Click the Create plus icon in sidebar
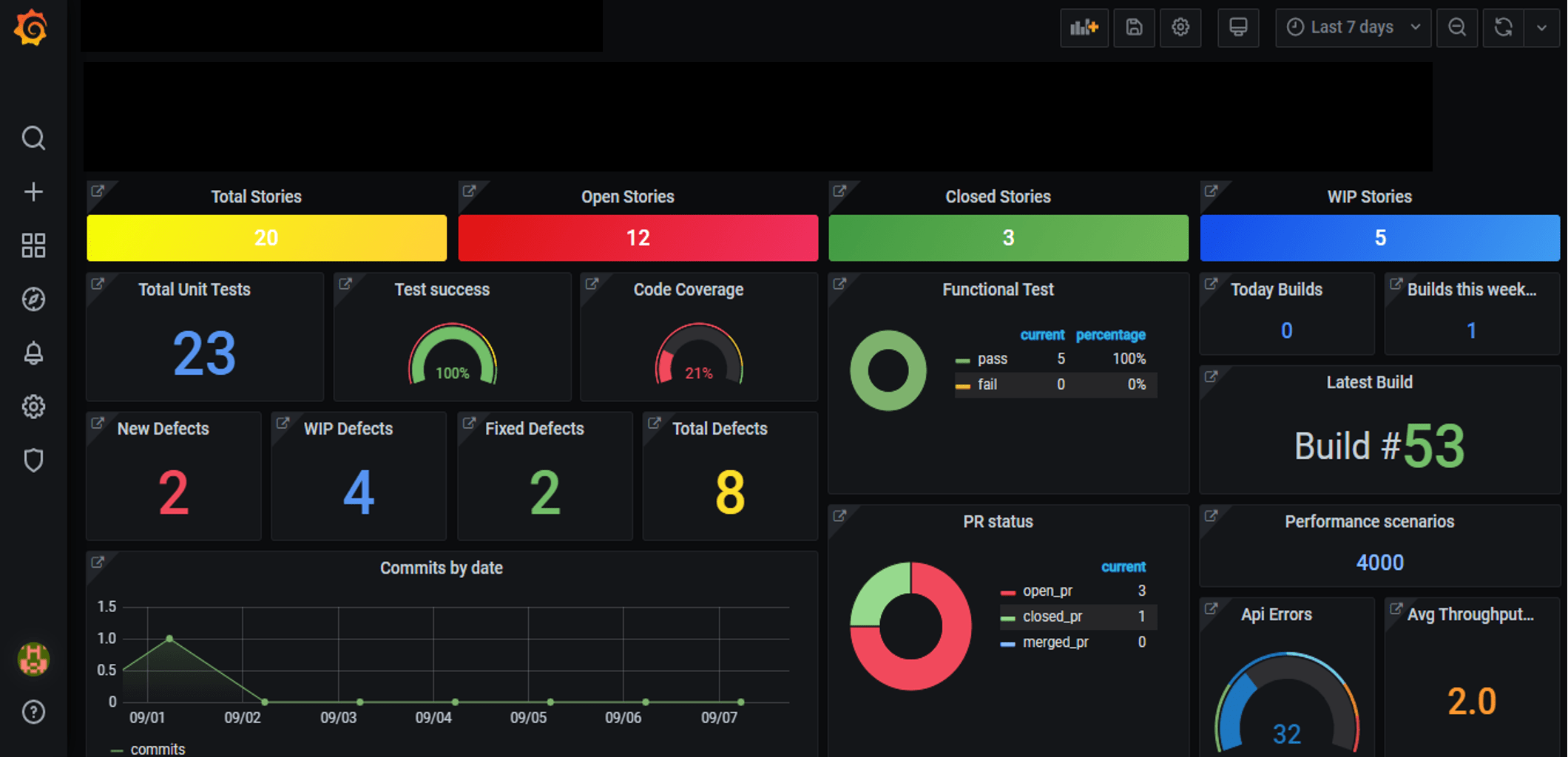 [33, 192]
